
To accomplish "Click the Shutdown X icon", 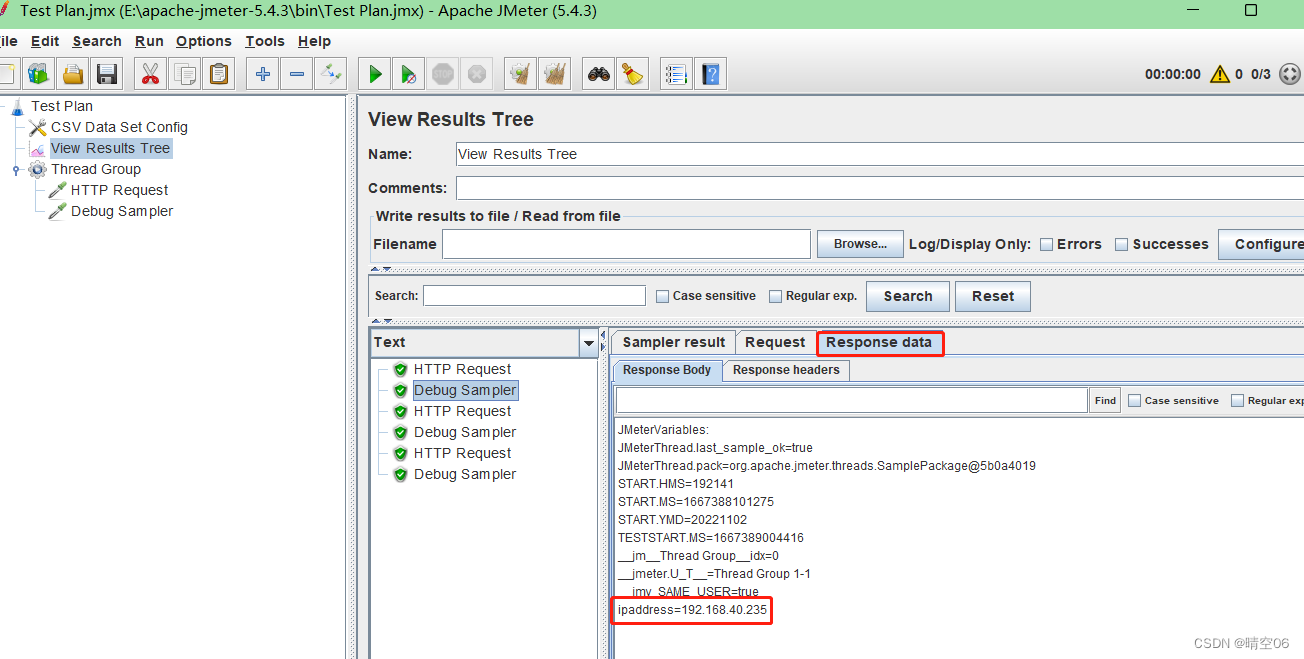I will click(477, 74).
